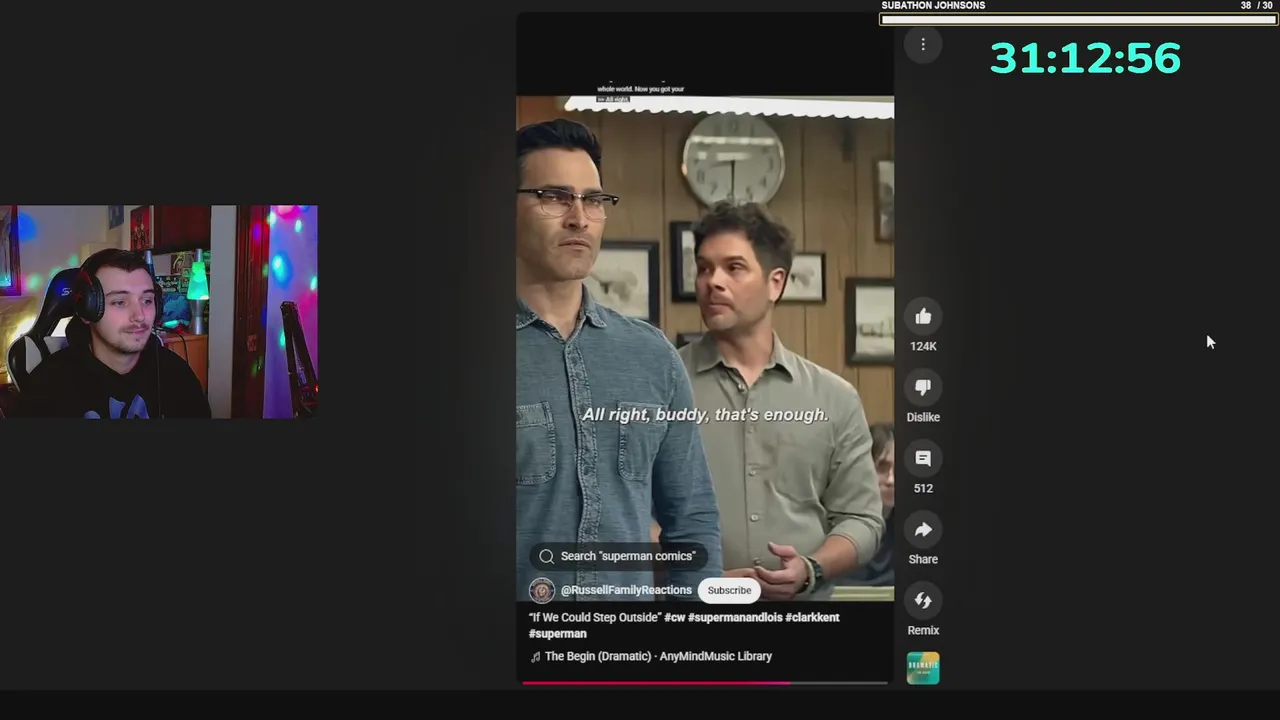Search "superman comics" suggestion chip
Viewport: 1280px width, 720px height.
pyautogui.click(x=618, y=556)
